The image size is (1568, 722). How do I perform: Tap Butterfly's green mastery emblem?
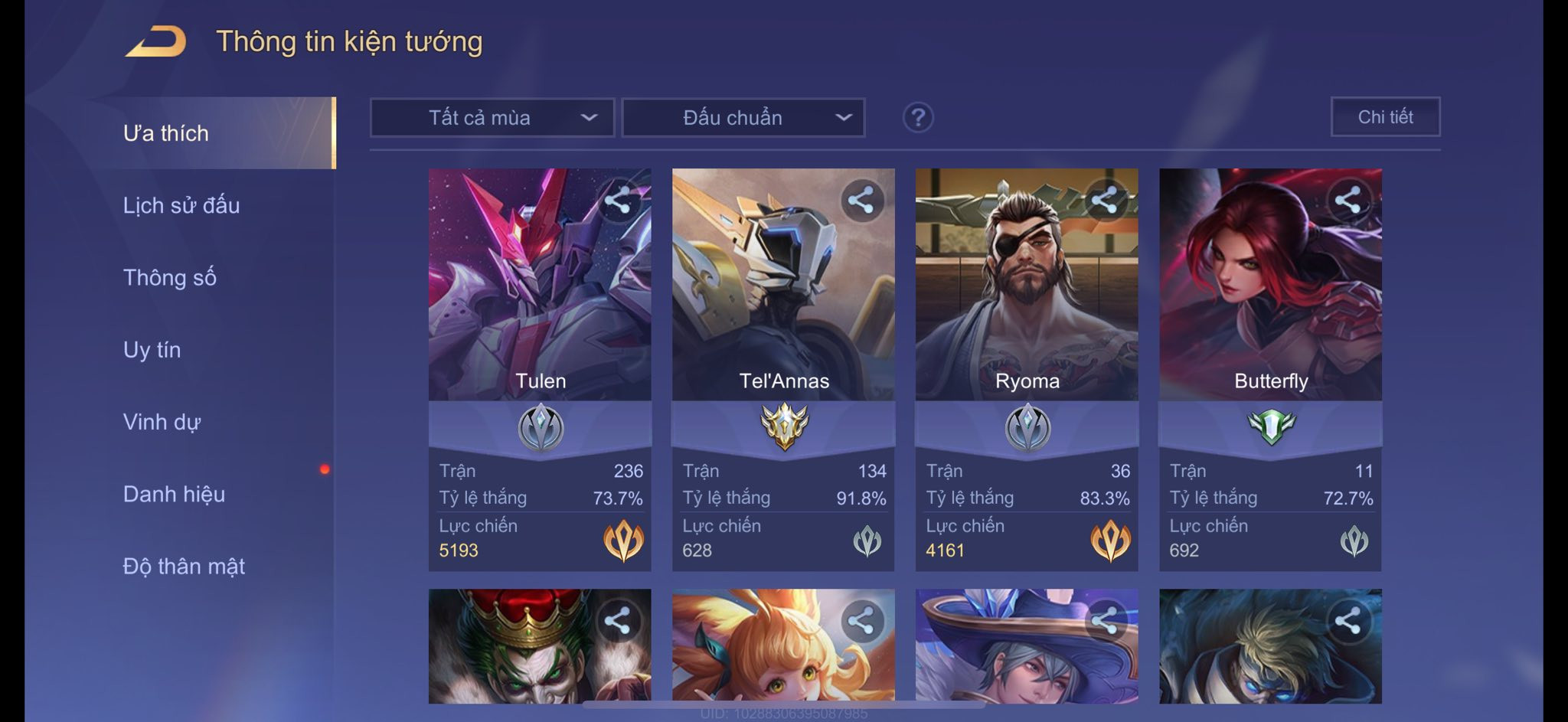point(1271,426)
